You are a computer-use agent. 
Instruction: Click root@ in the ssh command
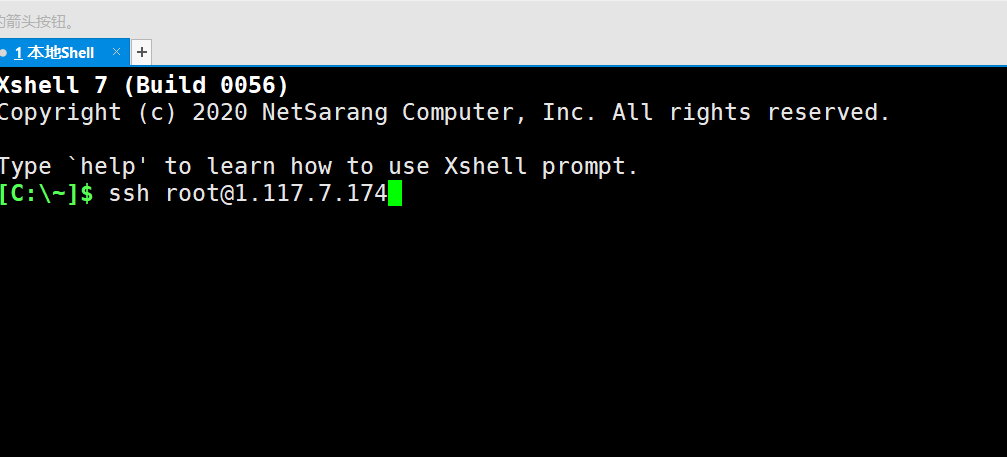tap(199, 193)
